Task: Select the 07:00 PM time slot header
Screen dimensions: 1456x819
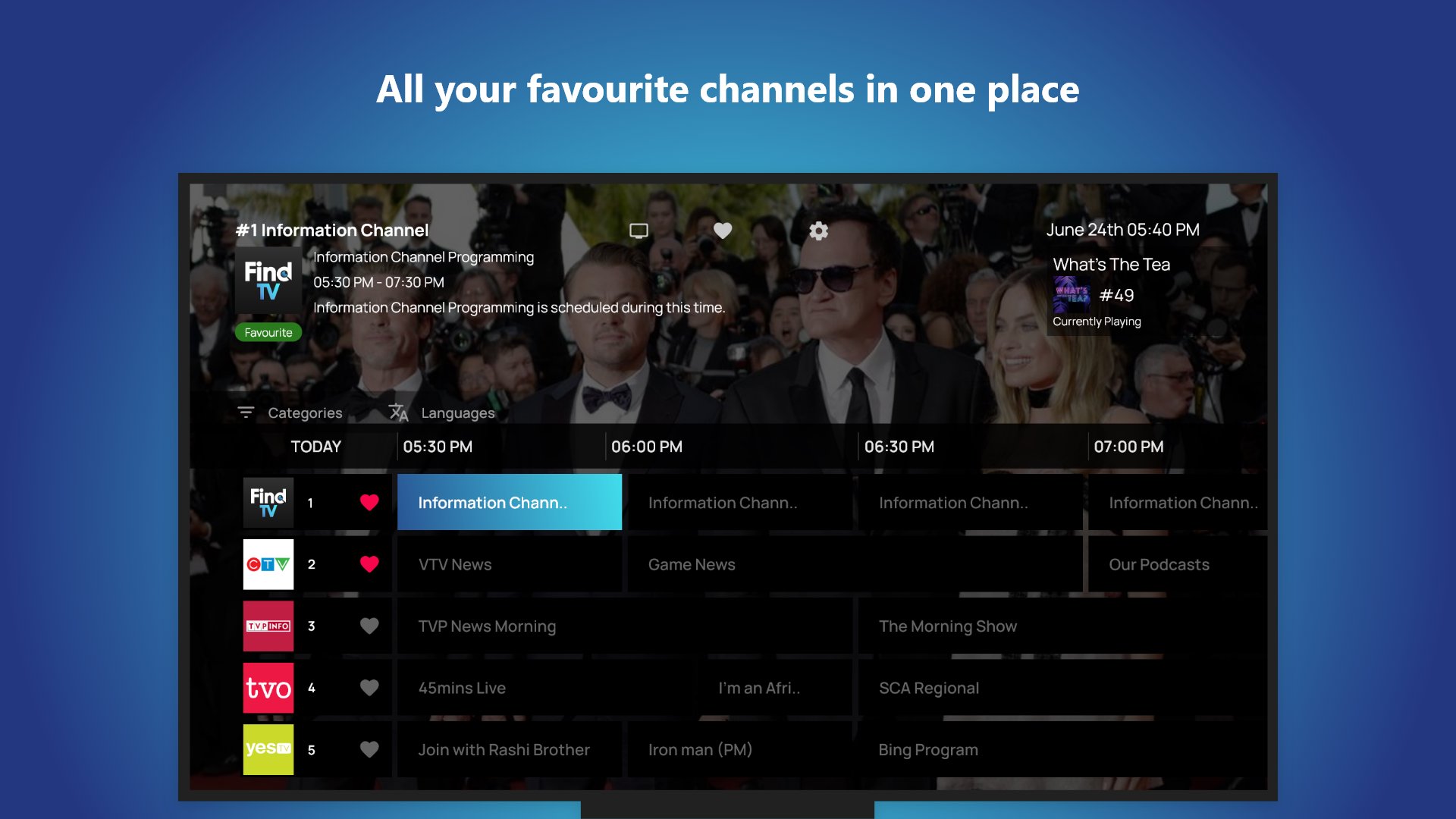Action: pyautogui.click(x=1128, y=447)
